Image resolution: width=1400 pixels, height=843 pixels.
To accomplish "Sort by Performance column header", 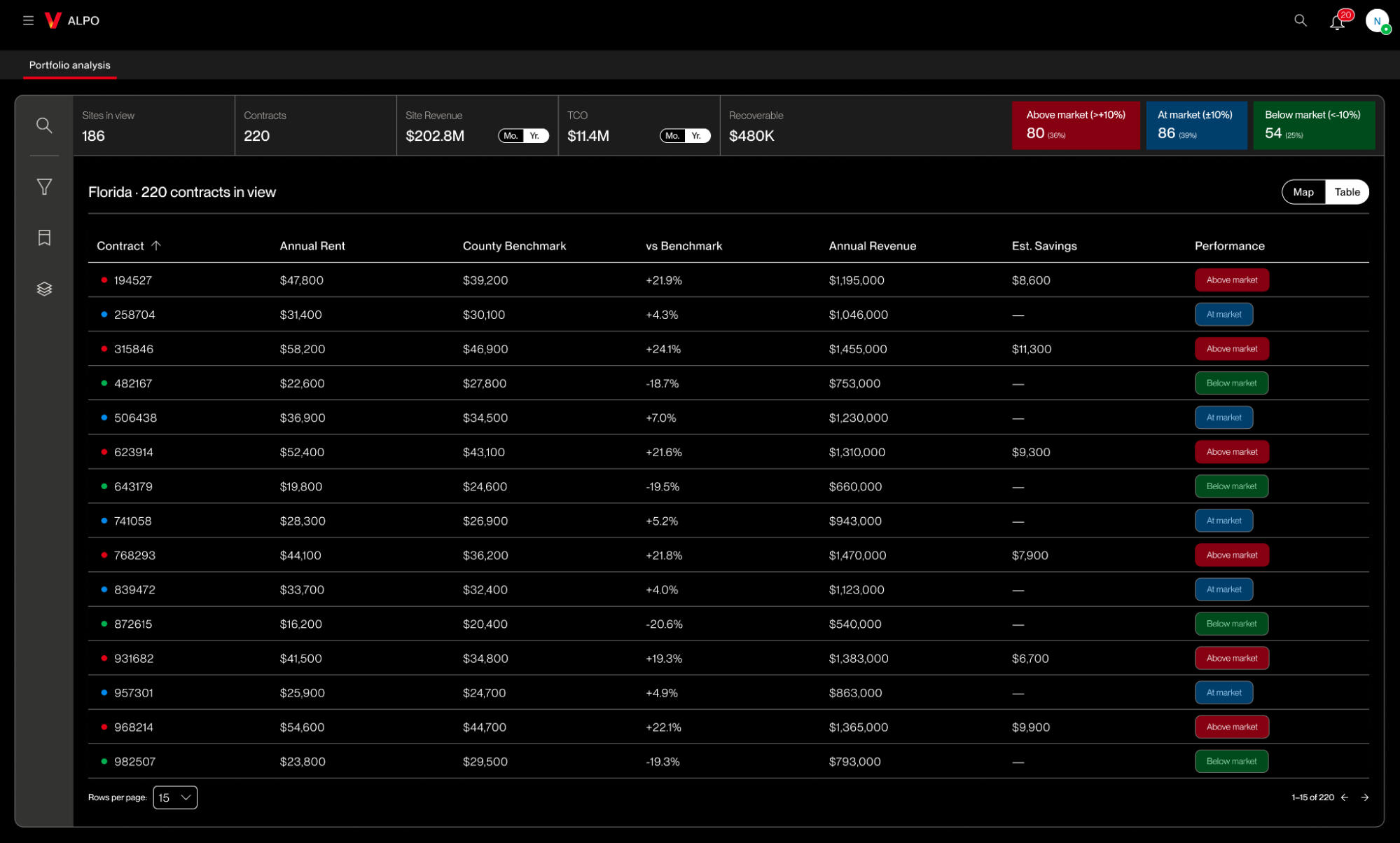I will [x=1229, y=246].
